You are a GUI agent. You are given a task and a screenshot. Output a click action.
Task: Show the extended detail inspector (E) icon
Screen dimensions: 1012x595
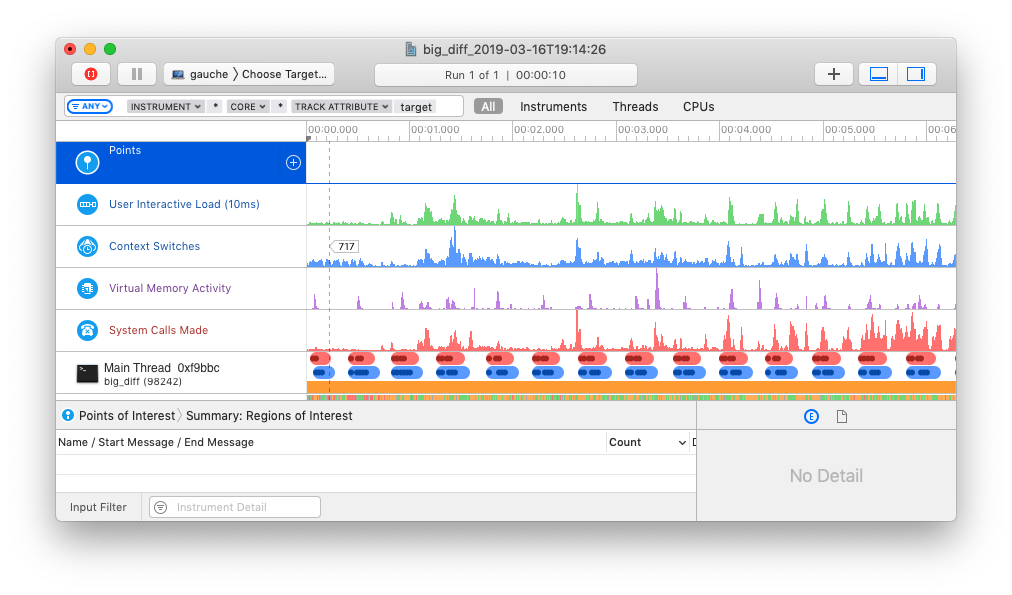pyautogui.click(x=811, y=416)
